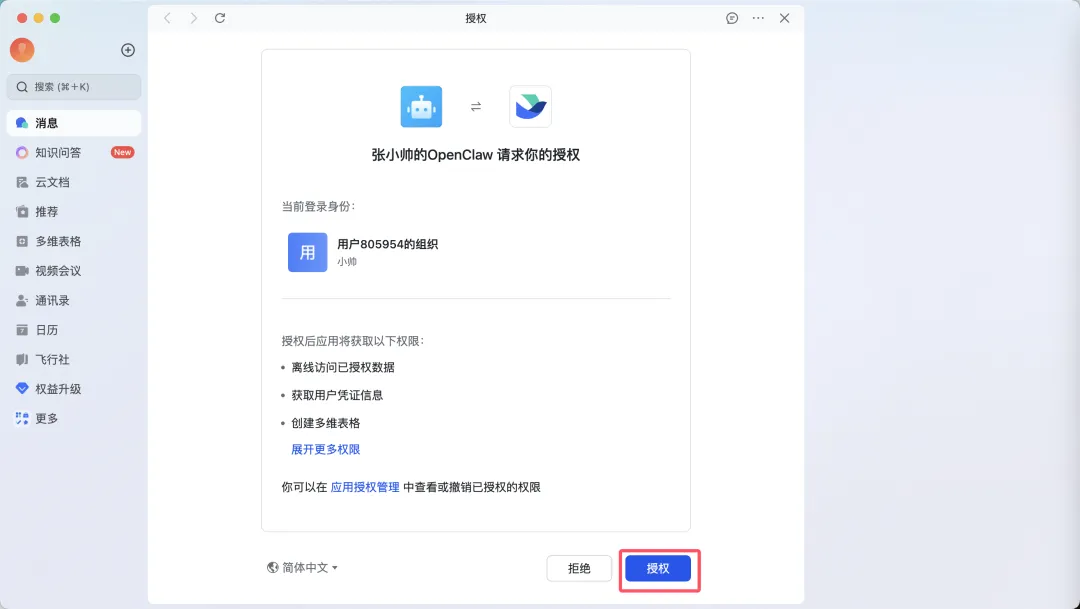Screen dimensions: 1080x609
Task: Open 飞行社 in the sidebar
Action: (74, 360)
